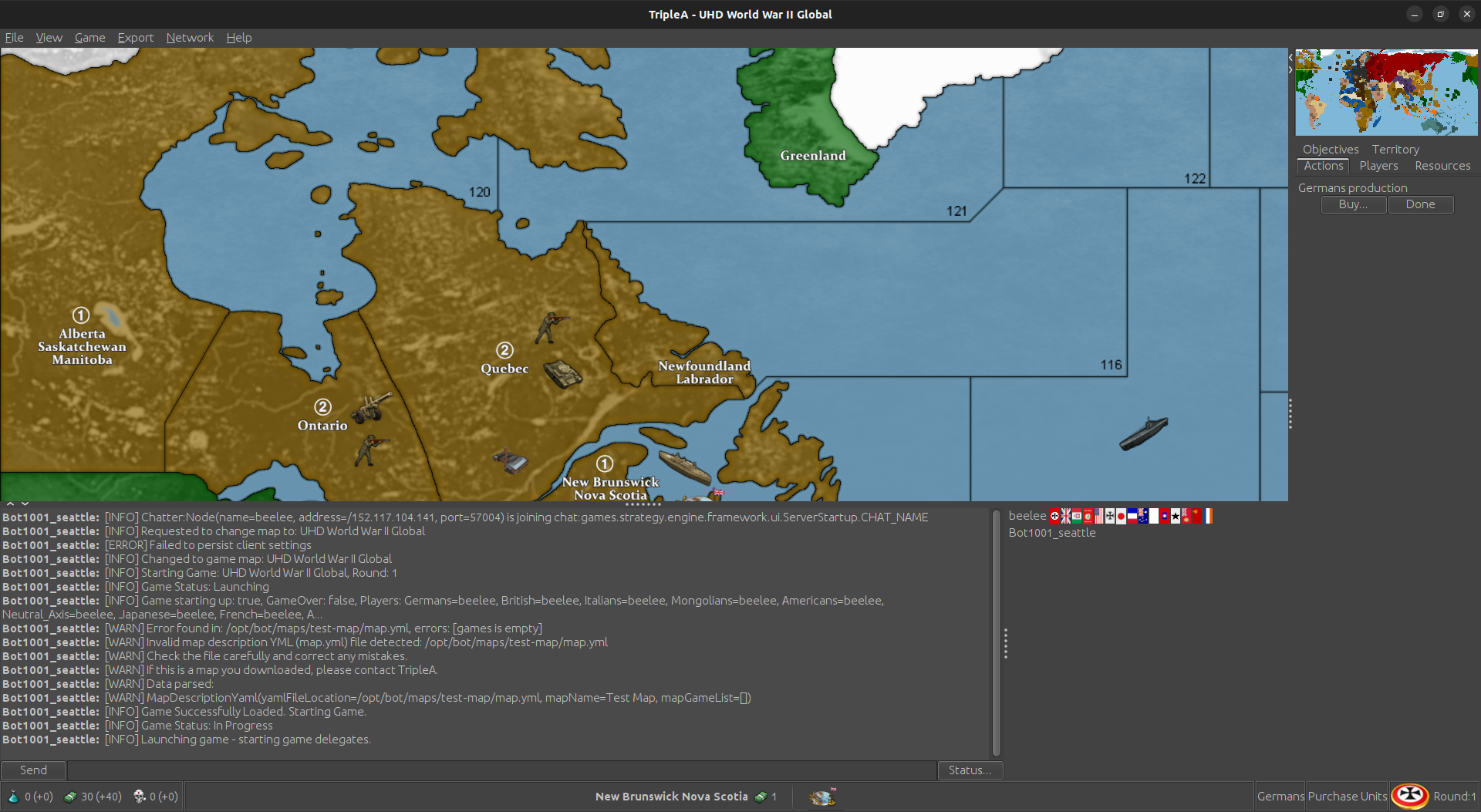The image size is (1481, 812).
Task: Click sea zone 120
Action: pyautogui.click(x=479, y=192)
